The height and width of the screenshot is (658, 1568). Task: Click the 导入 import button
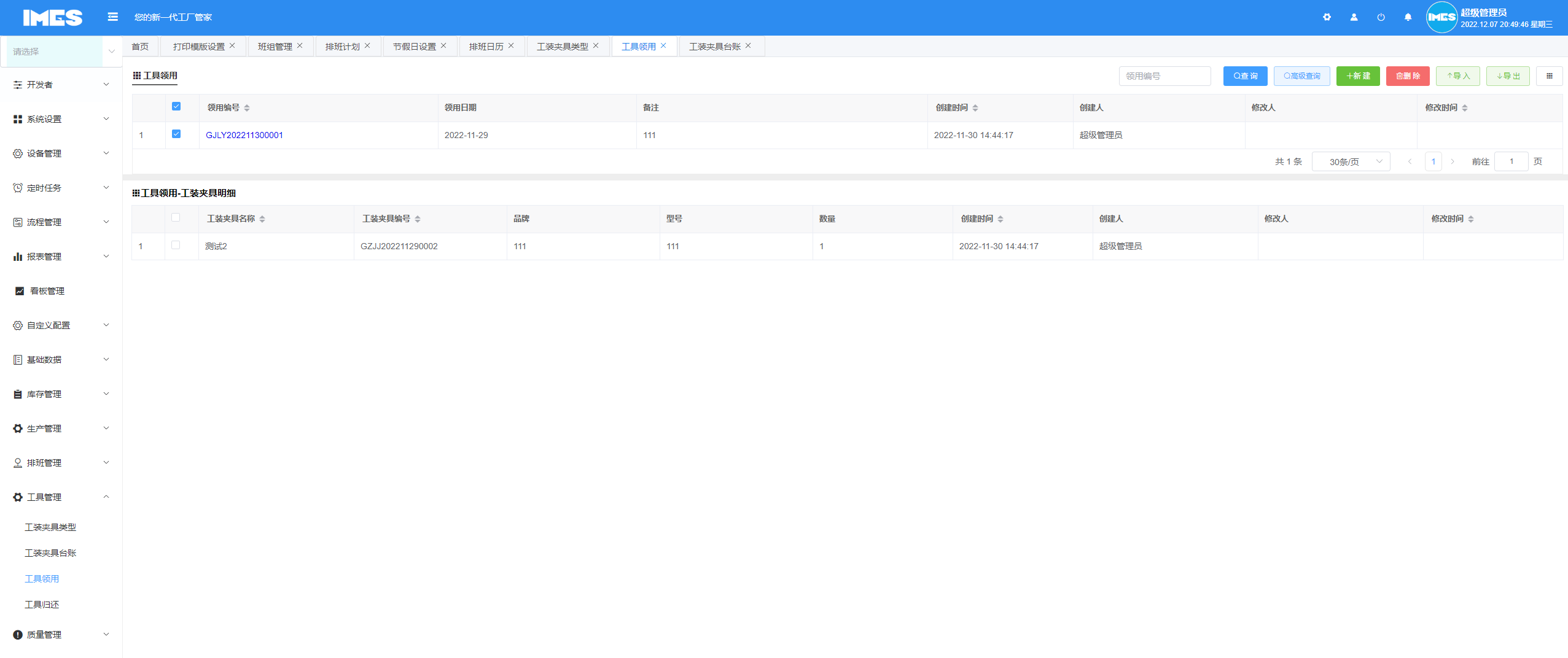point(1458,76)
